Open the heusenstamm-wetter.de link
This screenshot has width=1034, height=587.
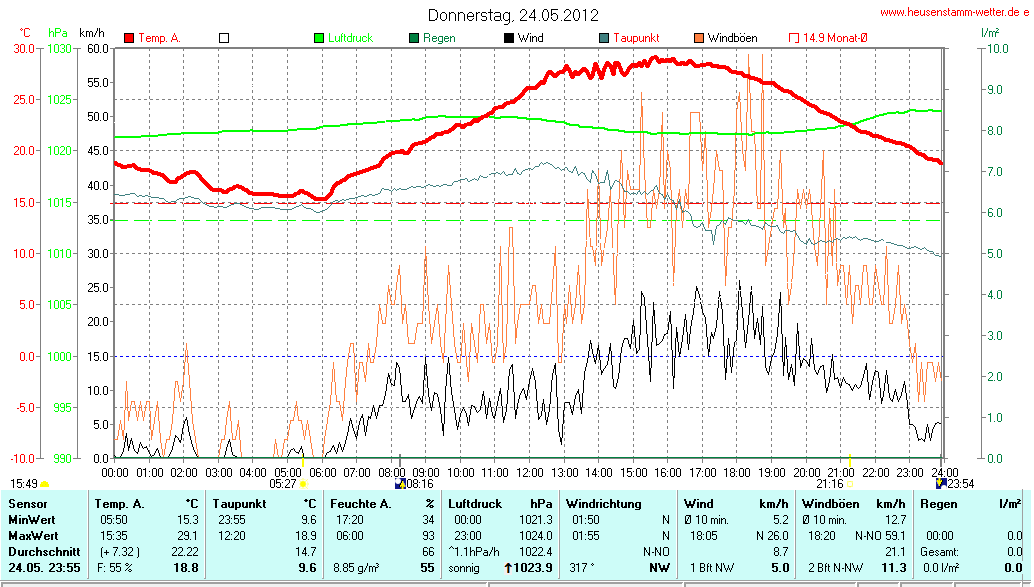[954, 12]
